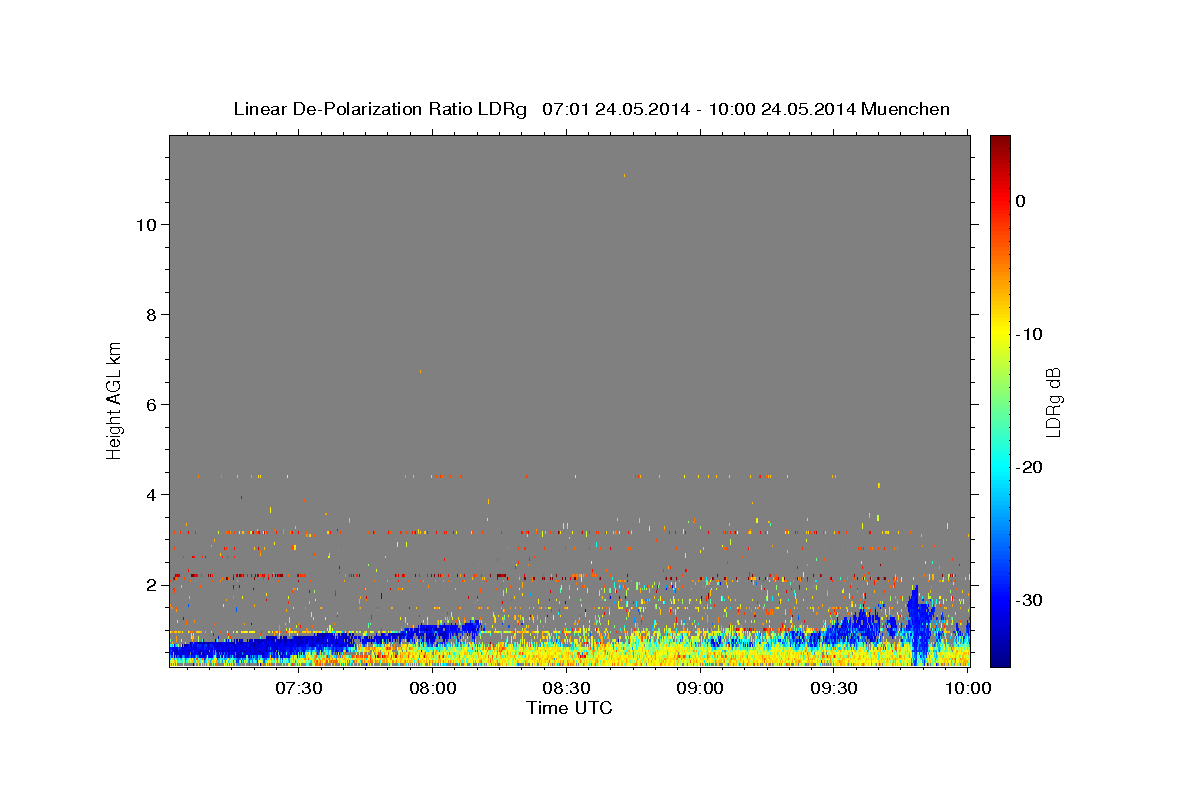
Task: Click the dark blue bottom of colorbar
Action: pos(1000,655)
